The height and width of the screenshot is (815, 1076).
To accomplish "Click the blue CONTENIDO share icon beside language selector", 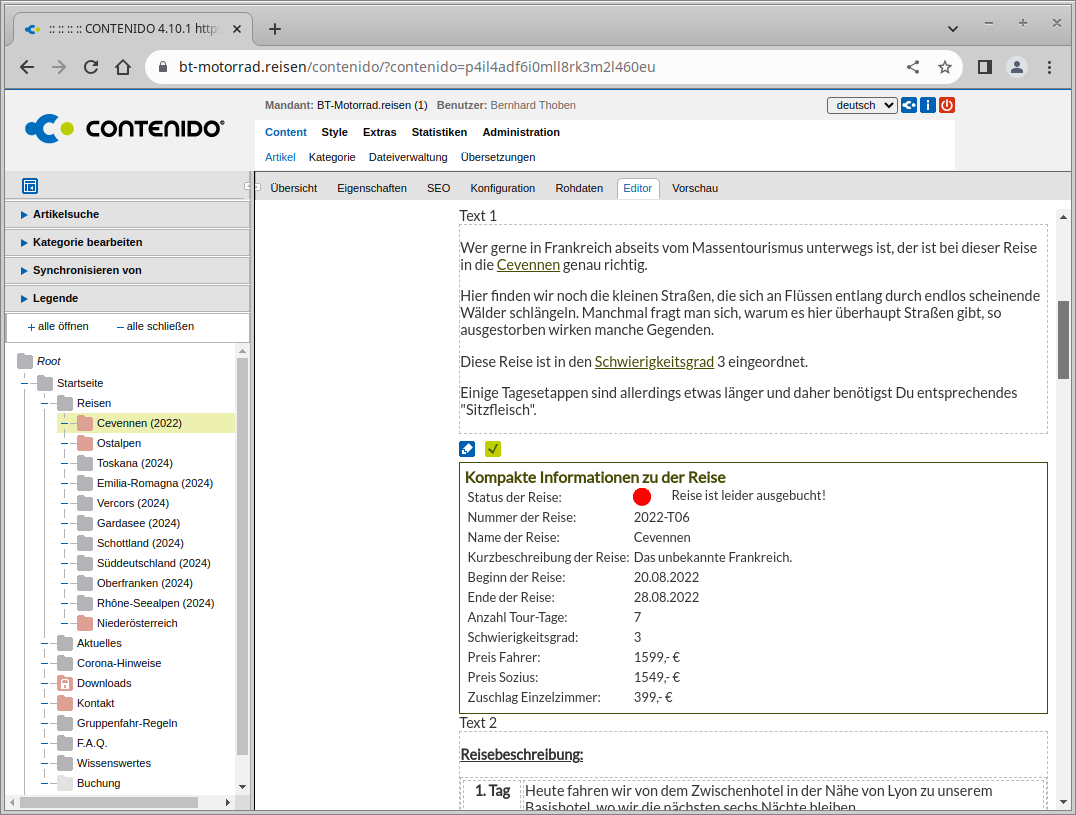I will coord(909,105).
